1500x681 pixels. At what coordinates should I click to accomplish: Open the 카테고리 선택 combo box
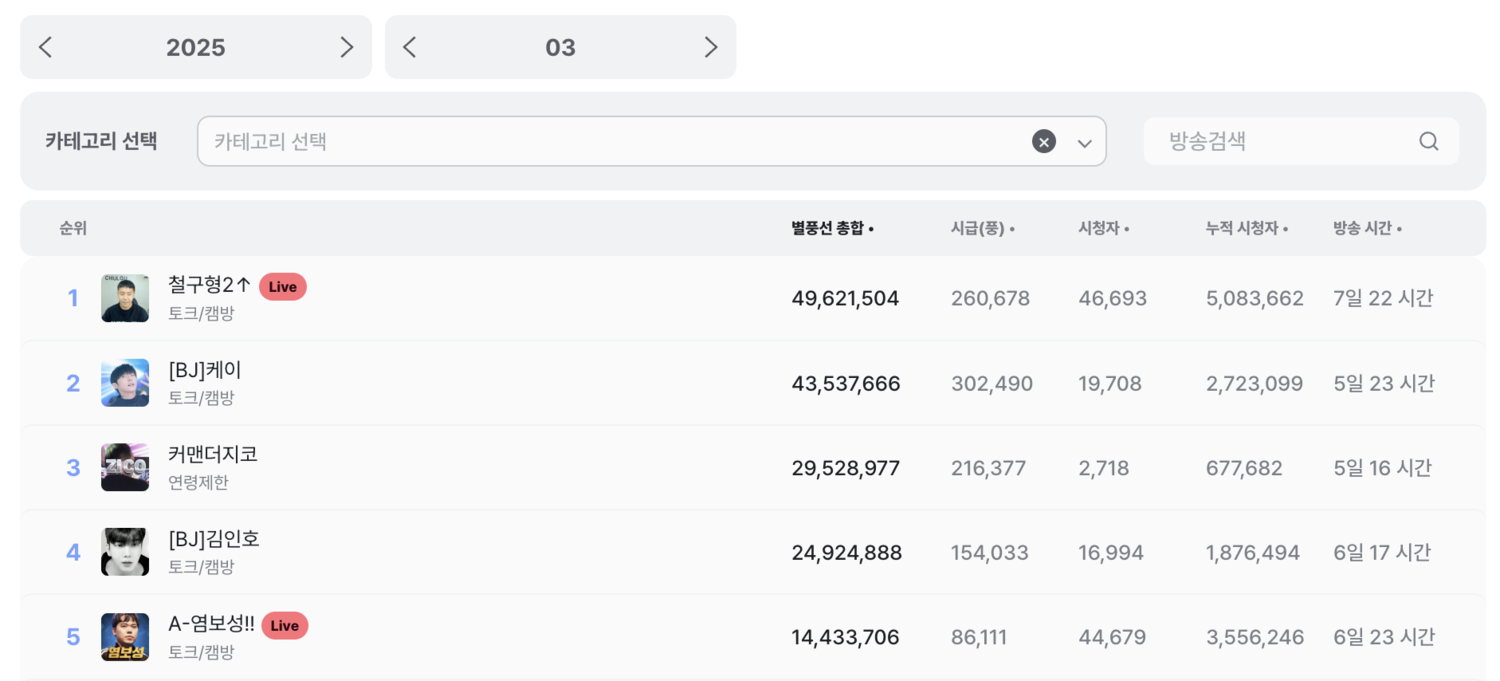click(x=610, y=141)
